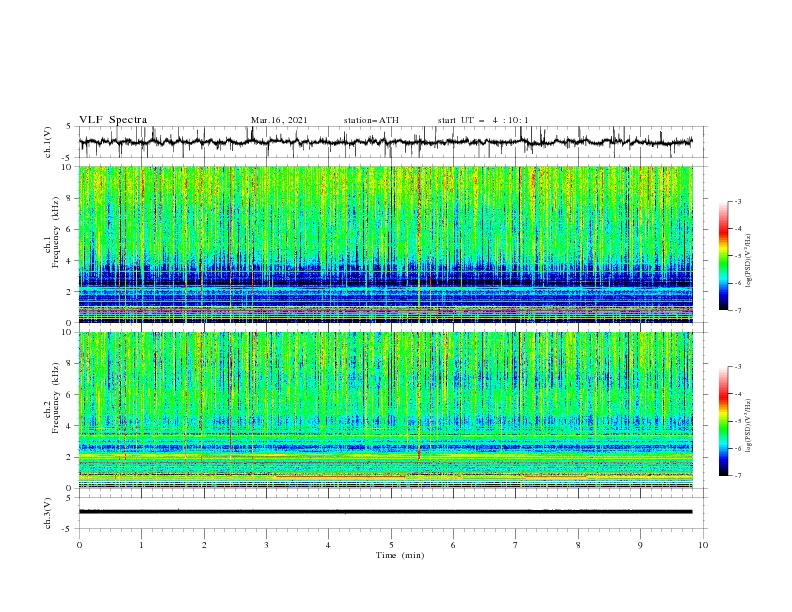792x612 pixels.
Task: Click the ch.1 spectrogram panel
Action: tap(386, 244)
